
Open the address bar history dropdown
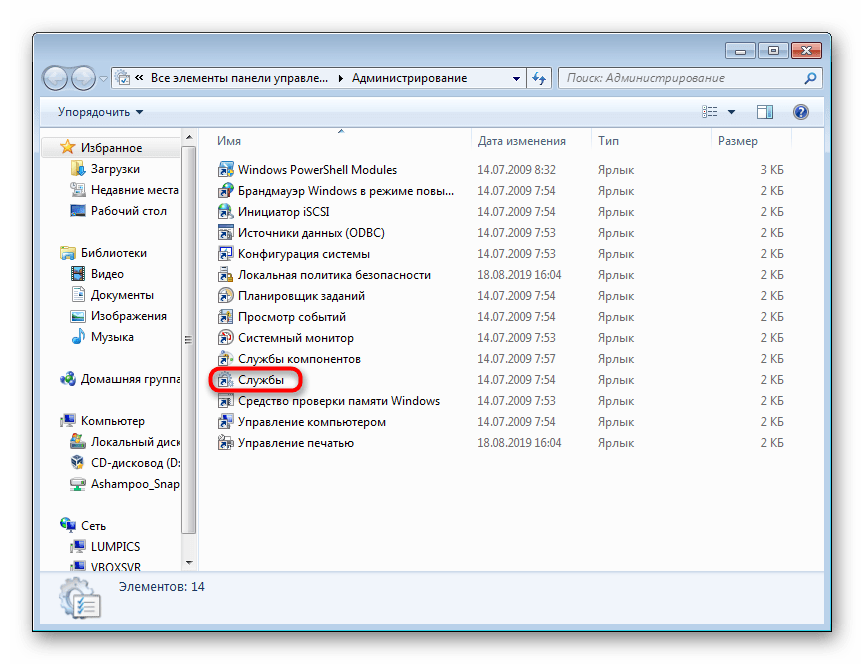click(516, 78)
